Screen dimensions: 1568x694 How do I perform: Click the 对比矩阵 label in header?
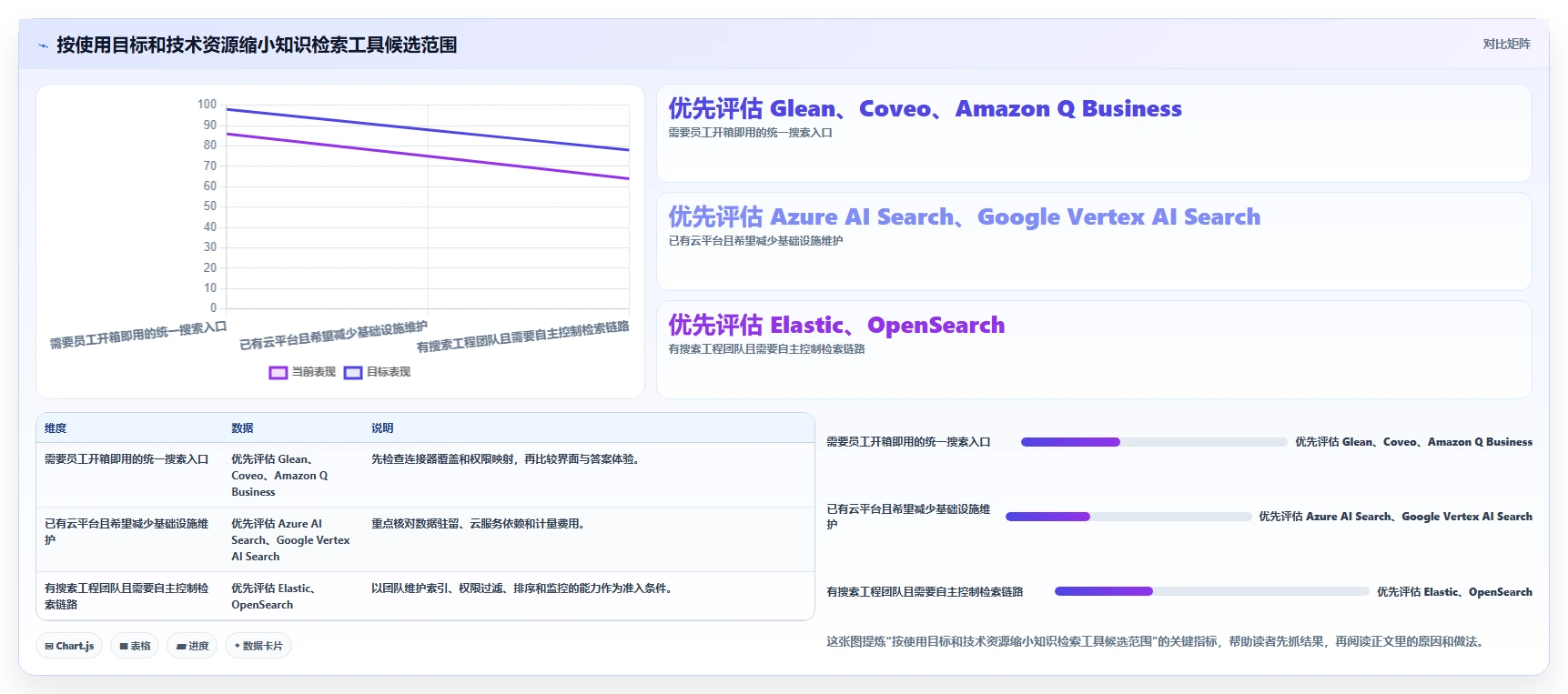(x=1506, y=44)
